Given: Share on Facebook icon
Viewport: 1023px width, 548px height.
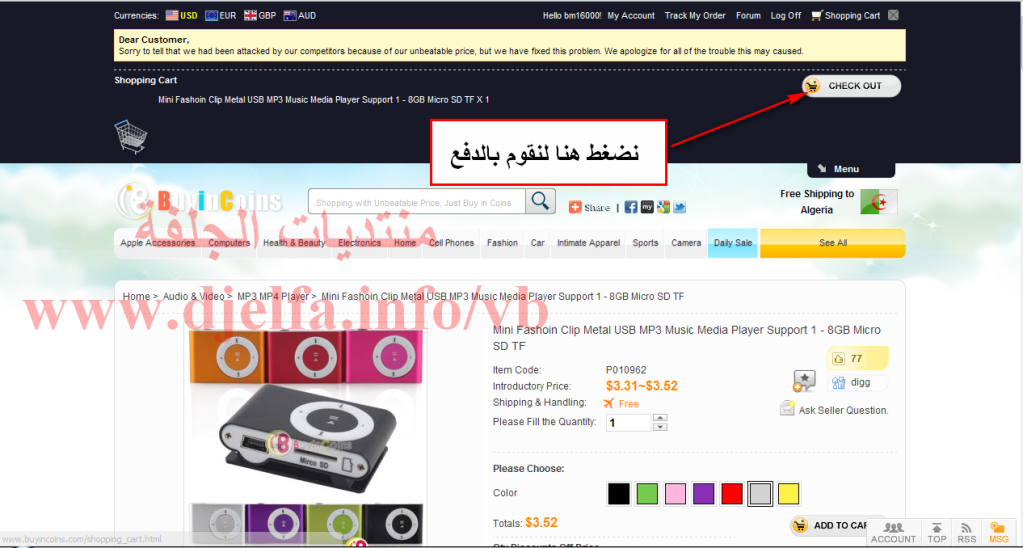Looking at the screenshot, I should pyautogui.click(x=631, y=207).
